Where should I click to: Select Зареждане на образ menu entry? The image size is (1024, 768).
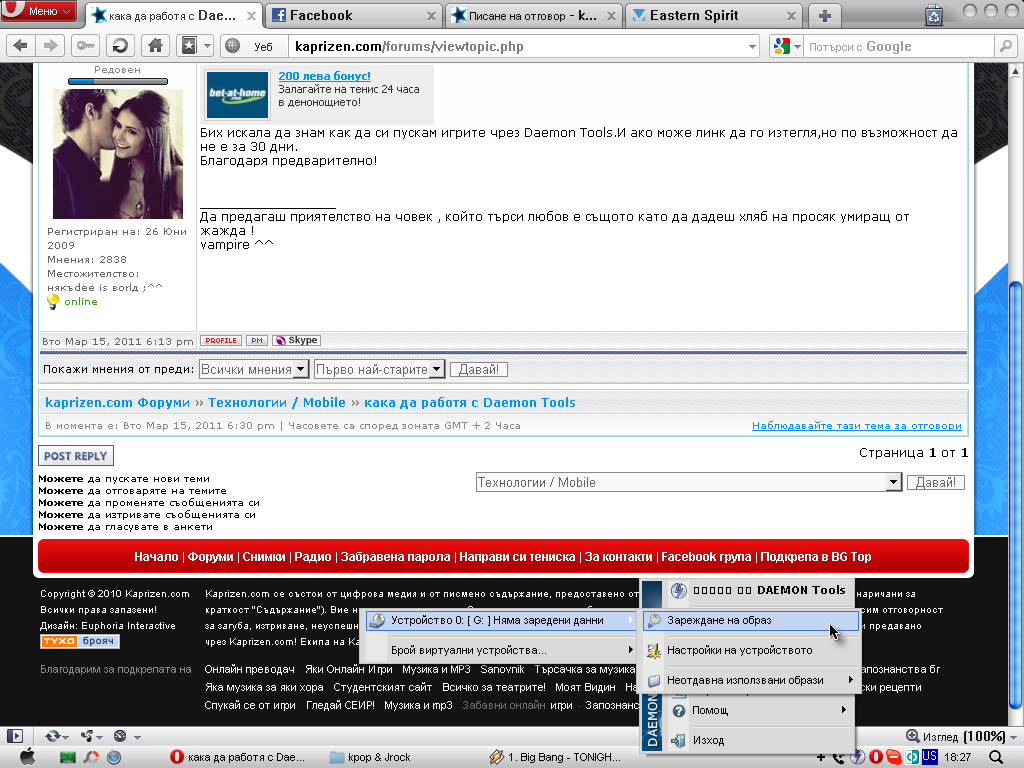click(x=751, y=620)
